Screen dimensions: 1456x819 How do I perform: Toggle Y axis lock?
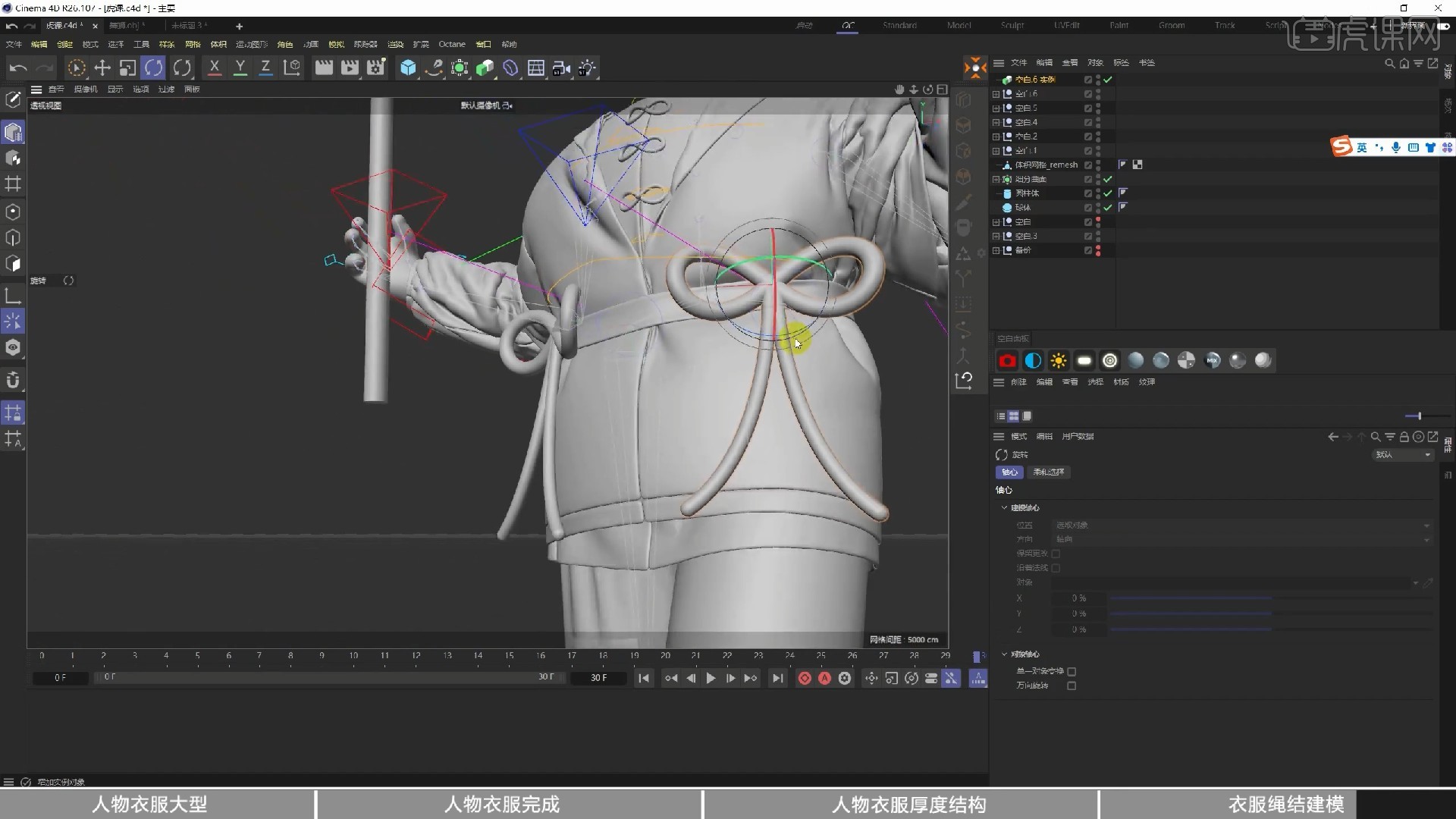pos(240,68)
